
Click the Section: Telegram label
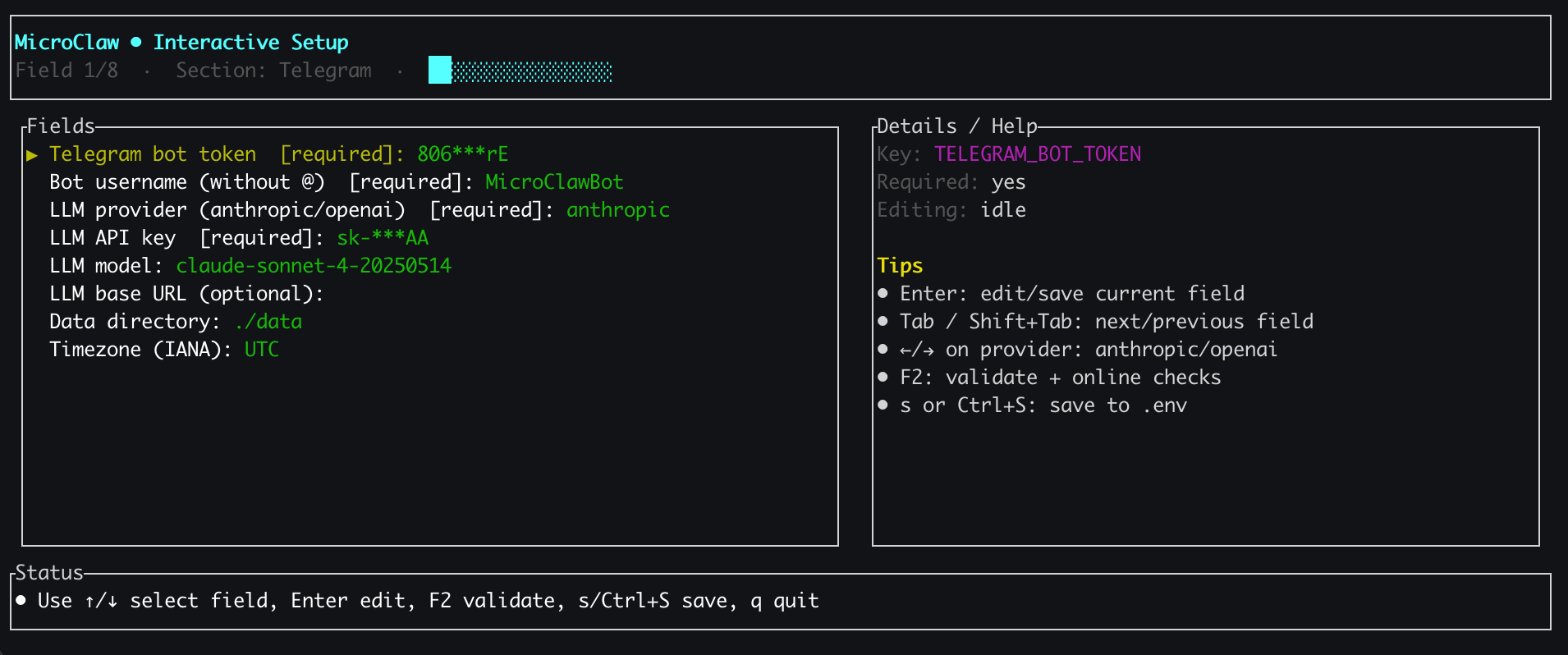pyautogui.click(x=273, y=71)
